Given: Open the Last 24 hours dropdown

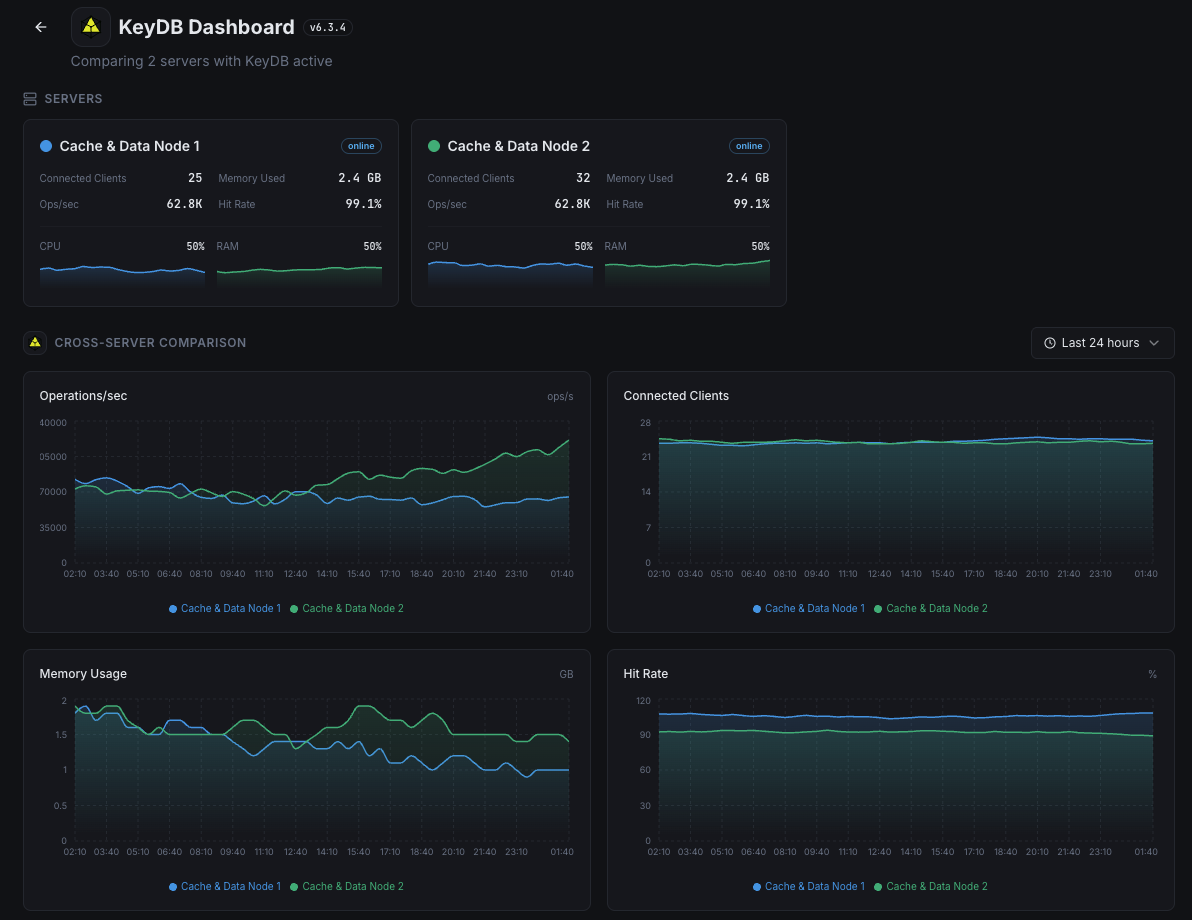Looking at the screenshot, I should coord(1101,343).
